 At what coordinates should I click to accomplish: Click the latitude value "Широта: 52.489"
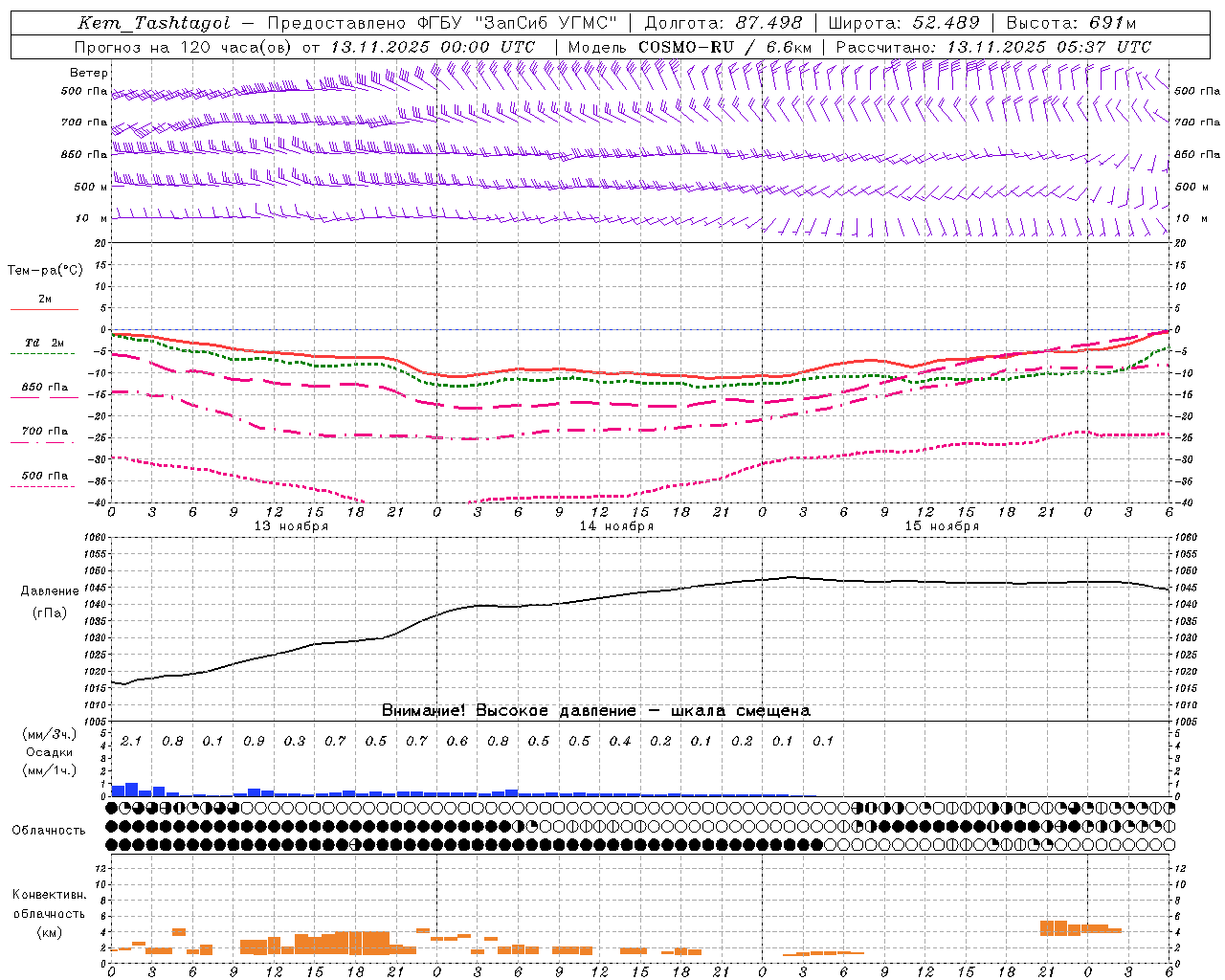[904, 23]
